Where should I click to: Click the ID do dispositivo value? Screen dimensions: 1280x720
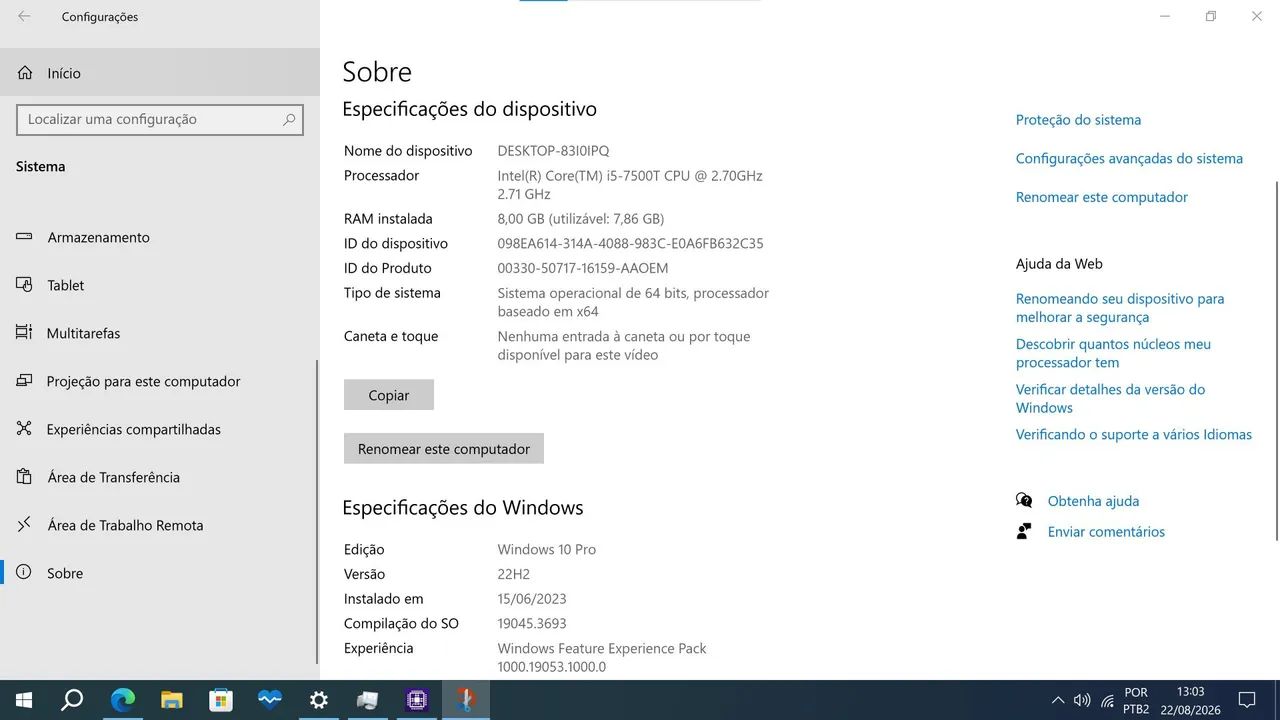(630, 244)
